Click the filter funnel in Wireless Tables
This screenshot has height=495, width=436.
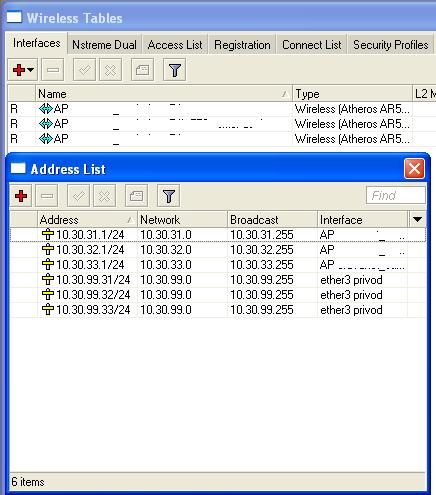click(174, 70)
